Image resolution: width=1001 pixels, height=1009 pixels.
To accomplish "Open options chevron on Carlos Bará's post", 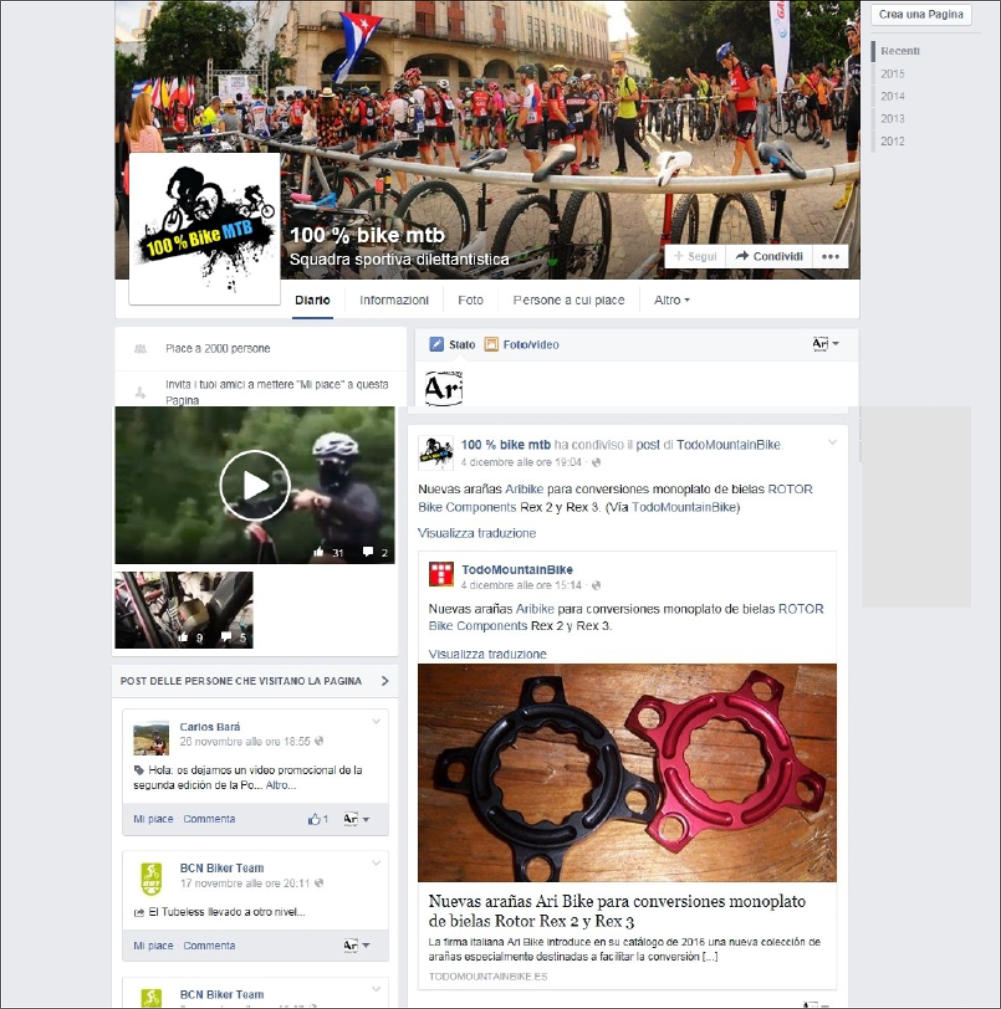I will tap(376, 721).
